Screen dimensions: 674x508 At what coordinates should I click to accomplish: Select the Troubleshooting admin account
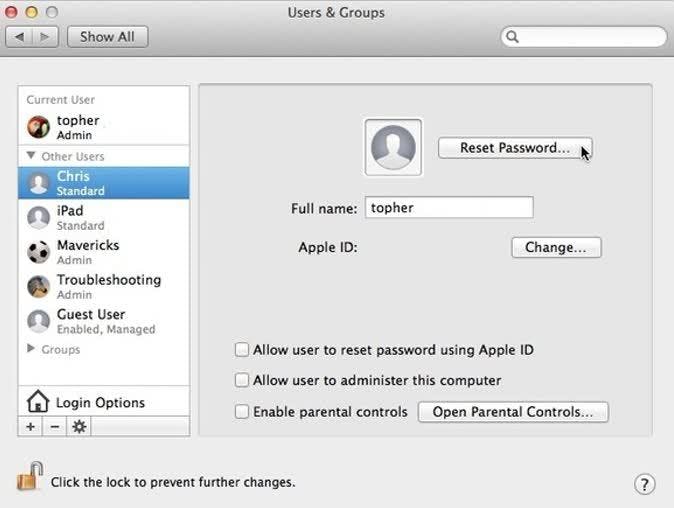[x=107, y=286]
